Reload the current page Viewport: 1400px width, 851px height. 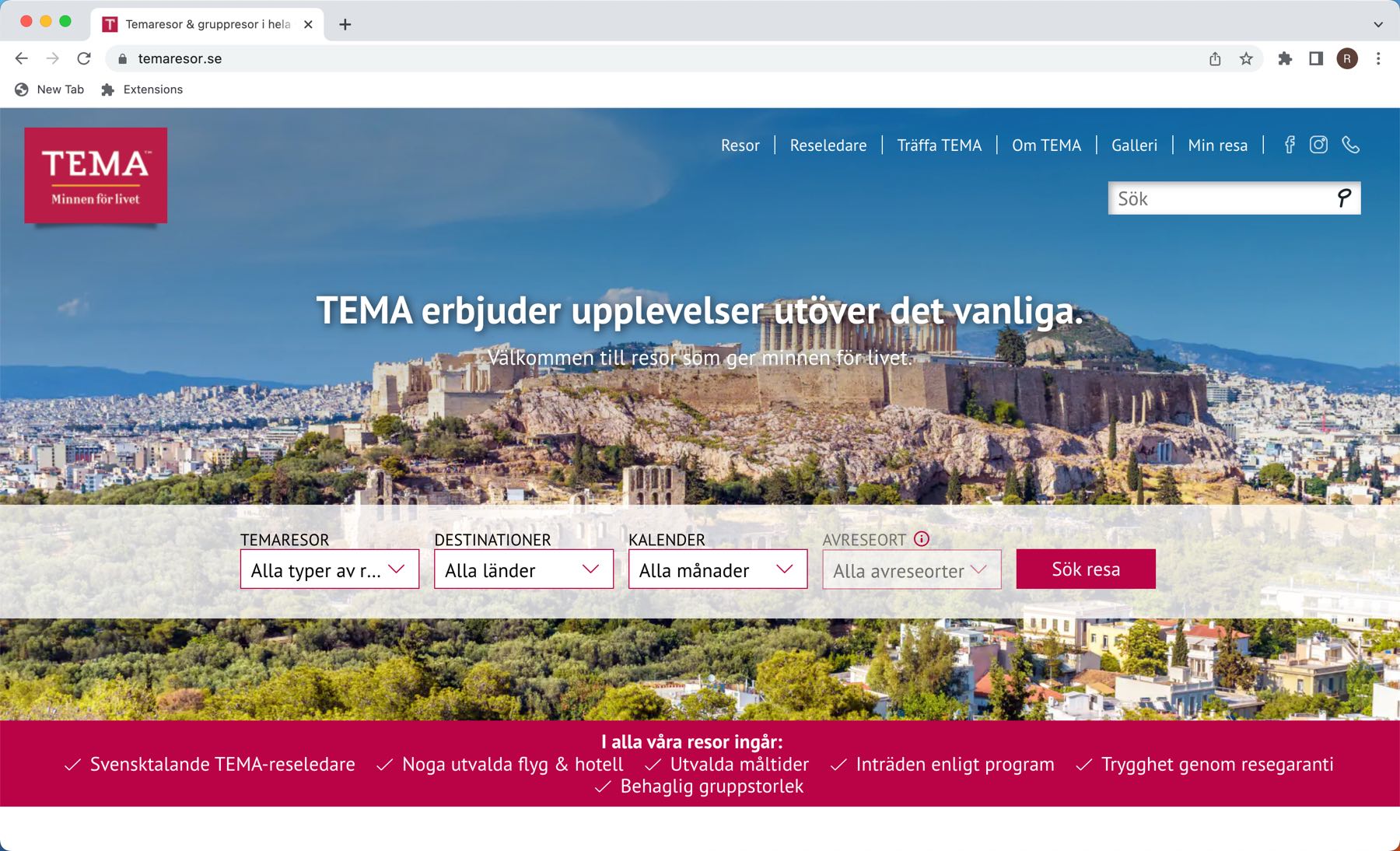84,58
